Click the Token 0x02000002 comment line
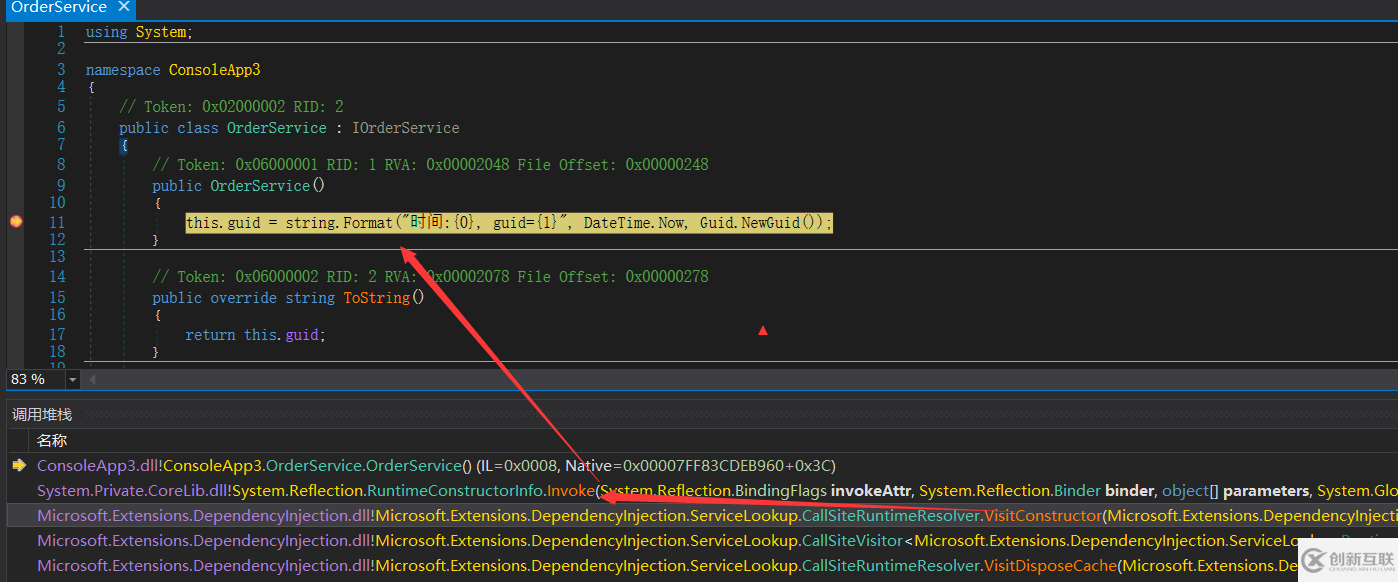The width and height of the screenshot is (1398, 582). coord(231,107)
